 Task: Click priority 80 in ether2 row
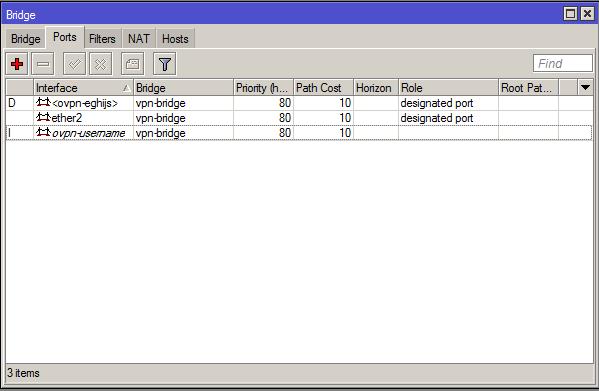(x=285, y=118)
